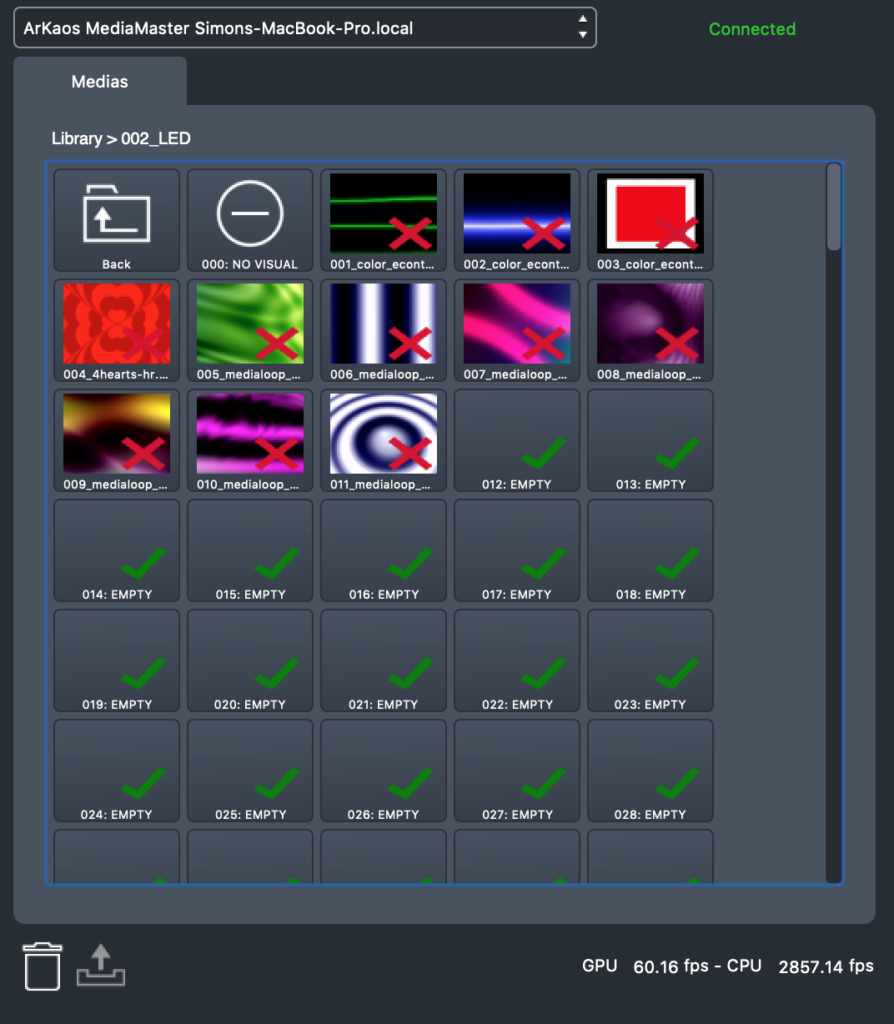894x1024 pixels.
Task: Click the 015: EMPTY slot
Action: [x=249, y=551]
